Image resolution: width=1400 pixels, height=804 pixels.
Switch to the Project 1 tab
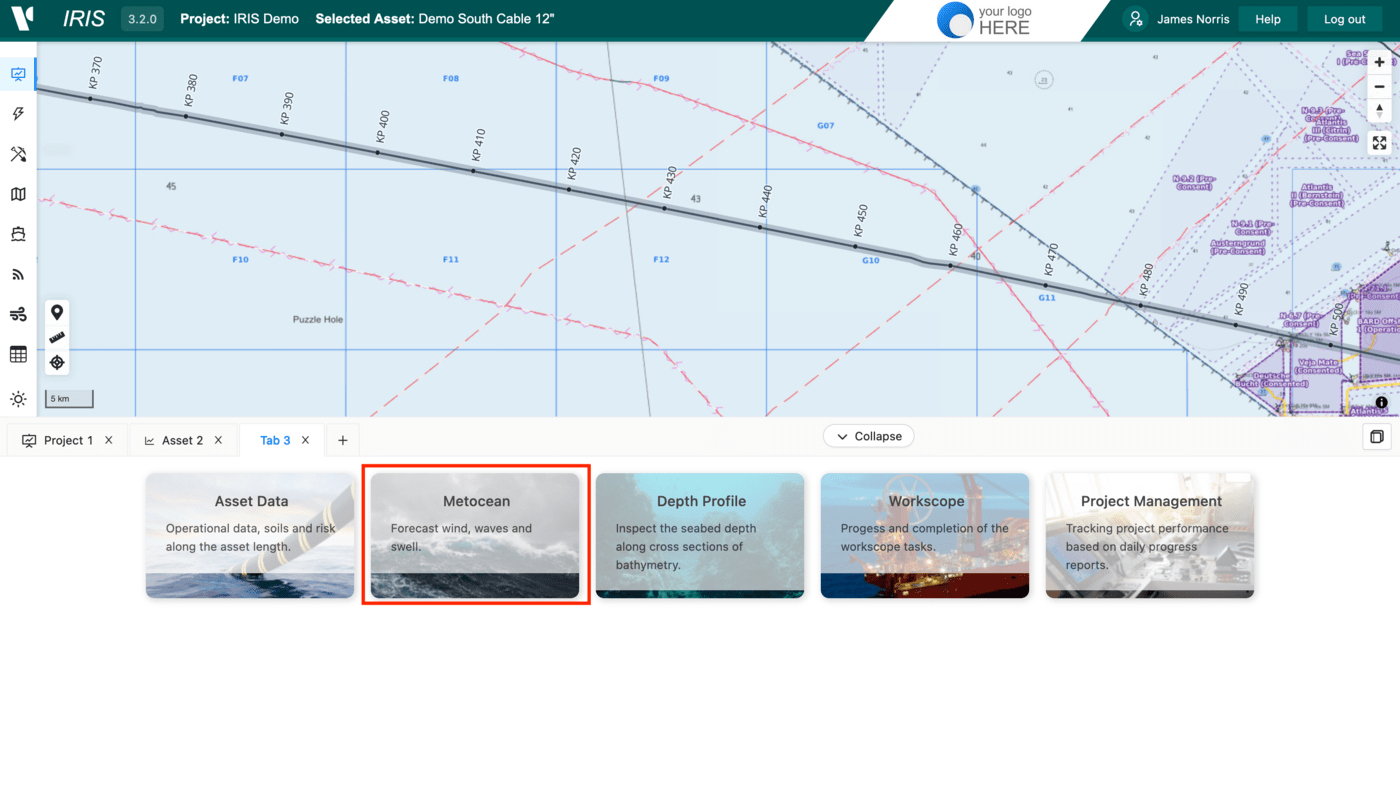pyautogui.click(x=66, y=440)
